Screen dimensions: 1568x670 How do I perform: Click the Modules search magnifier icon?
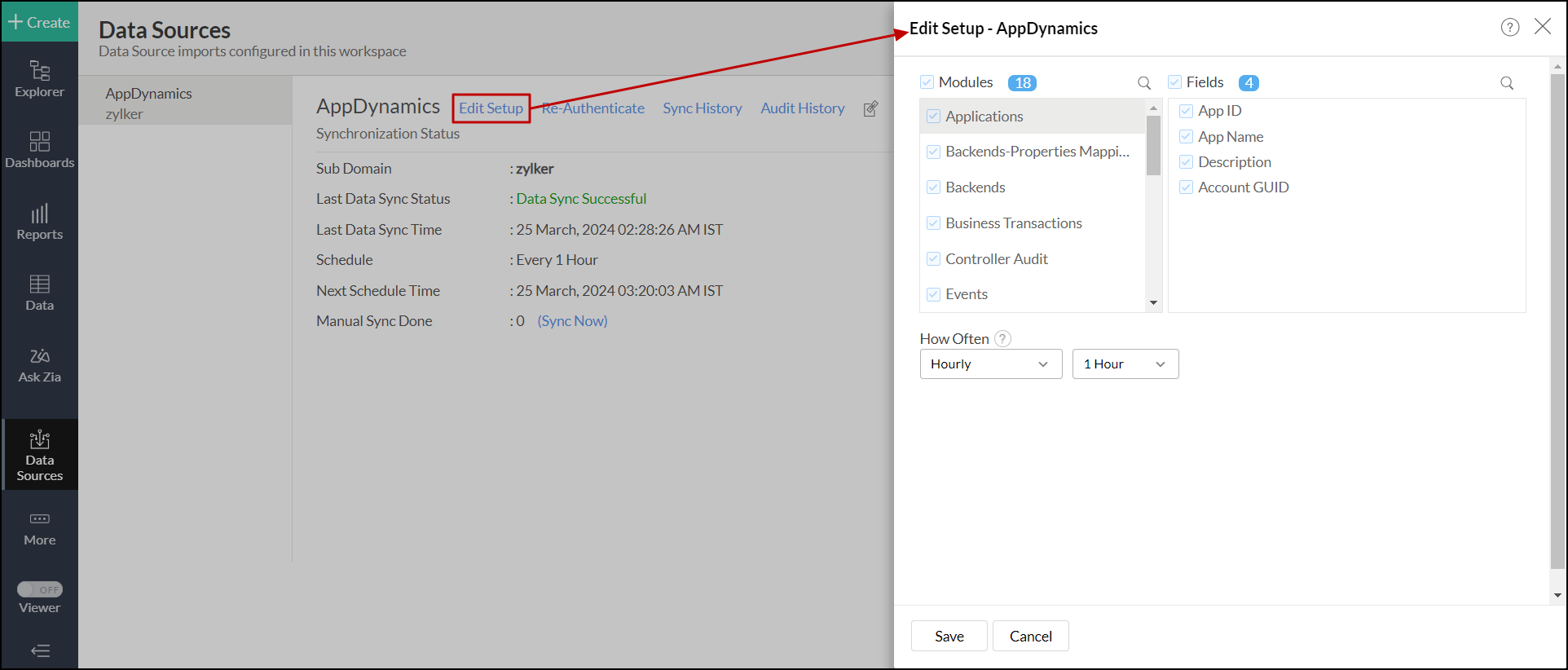tap(1144, 83)
